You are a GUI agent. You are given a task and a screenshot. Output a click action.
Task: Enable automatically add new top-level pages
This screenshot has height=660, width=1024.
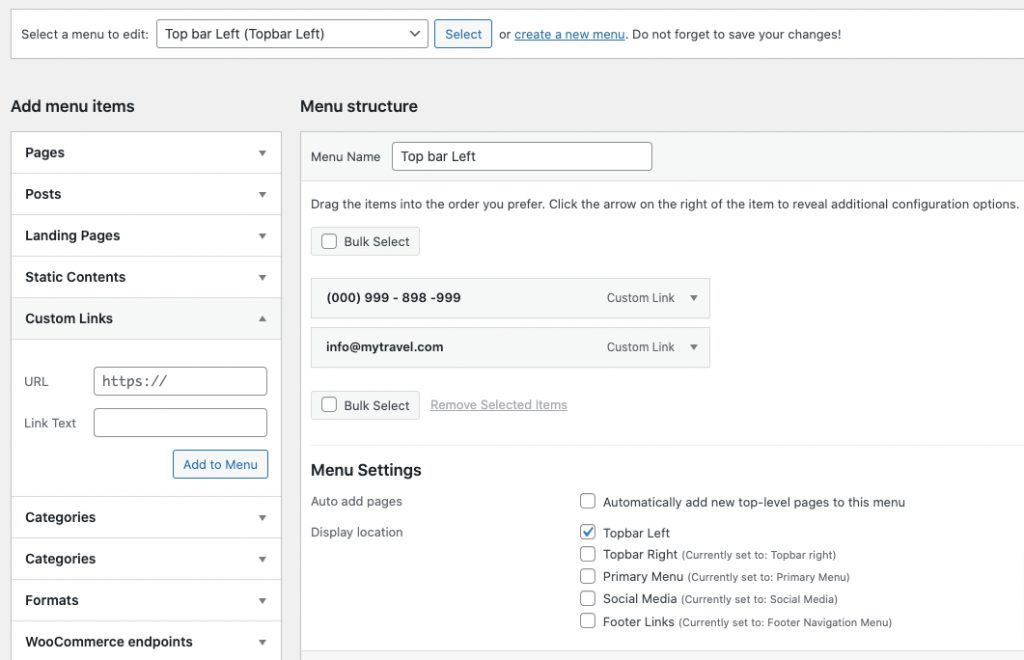[588, 501]
